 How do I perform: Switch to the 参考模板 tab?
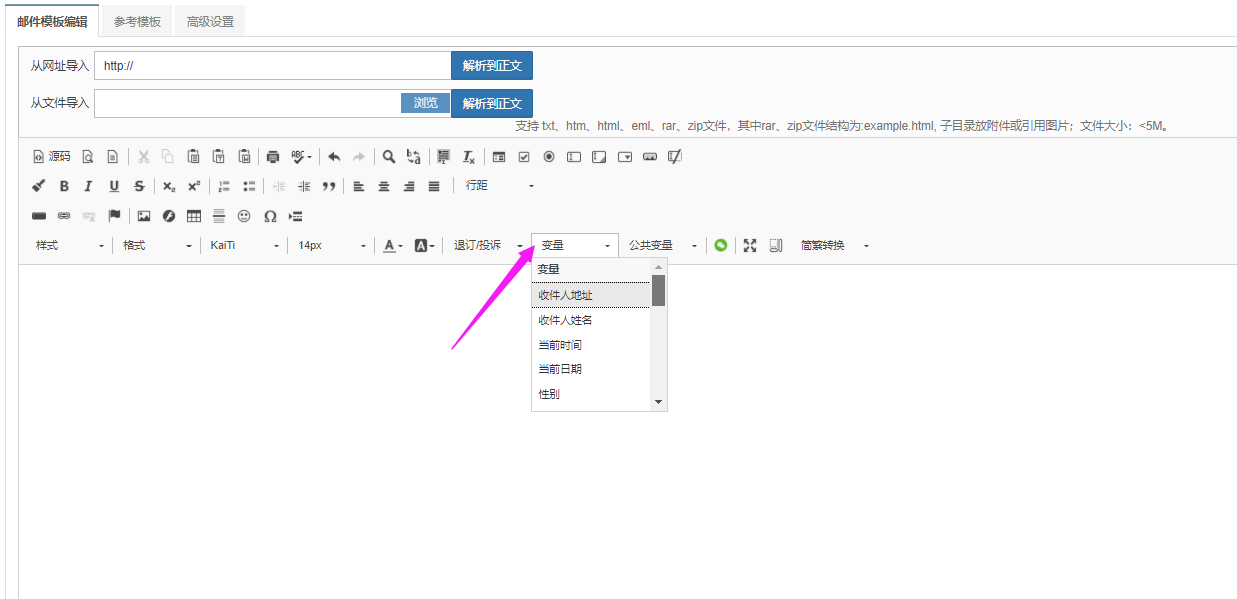[x=137, y=21]
